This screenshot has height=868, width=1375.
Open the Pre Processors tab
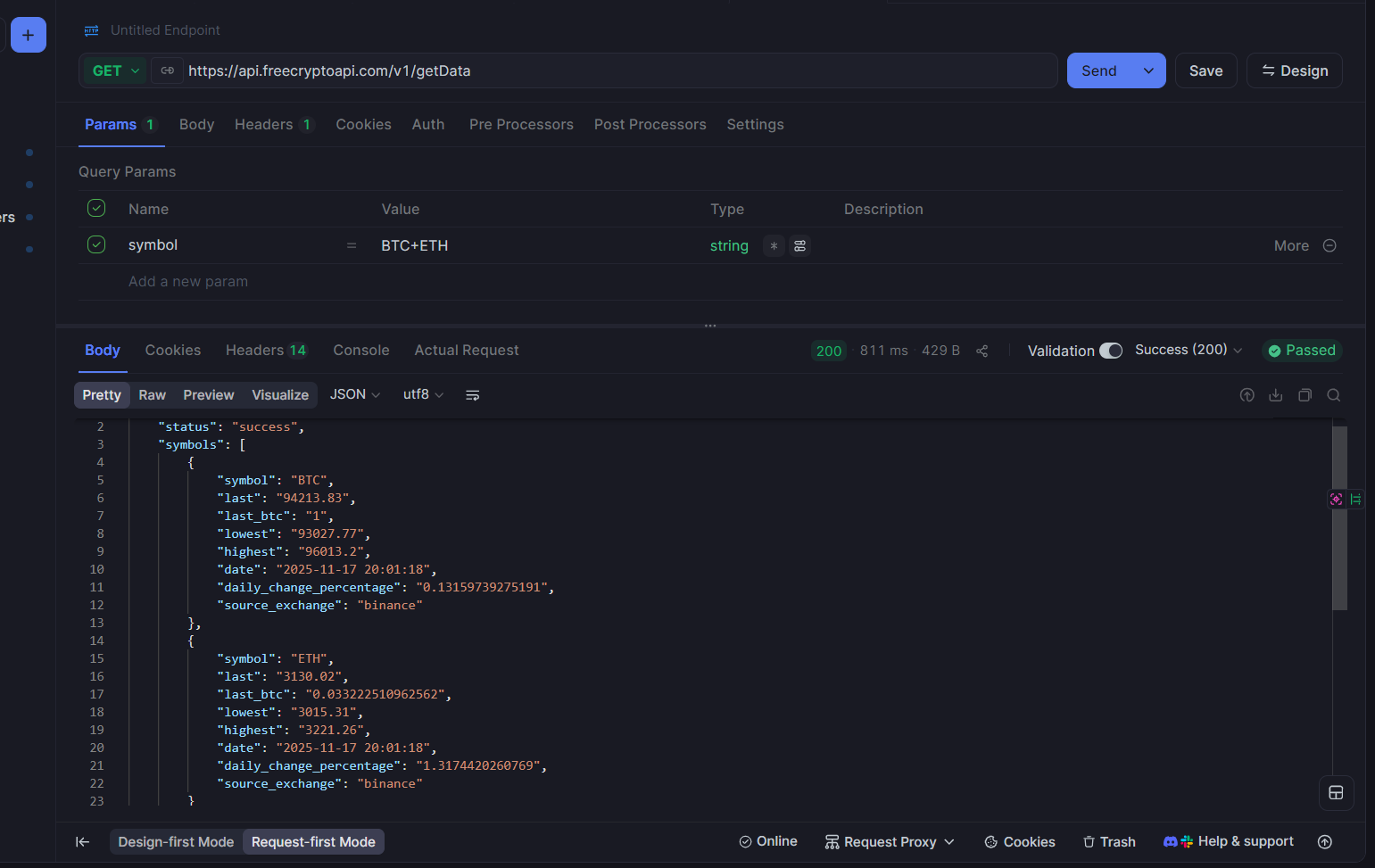coord(521,124)
